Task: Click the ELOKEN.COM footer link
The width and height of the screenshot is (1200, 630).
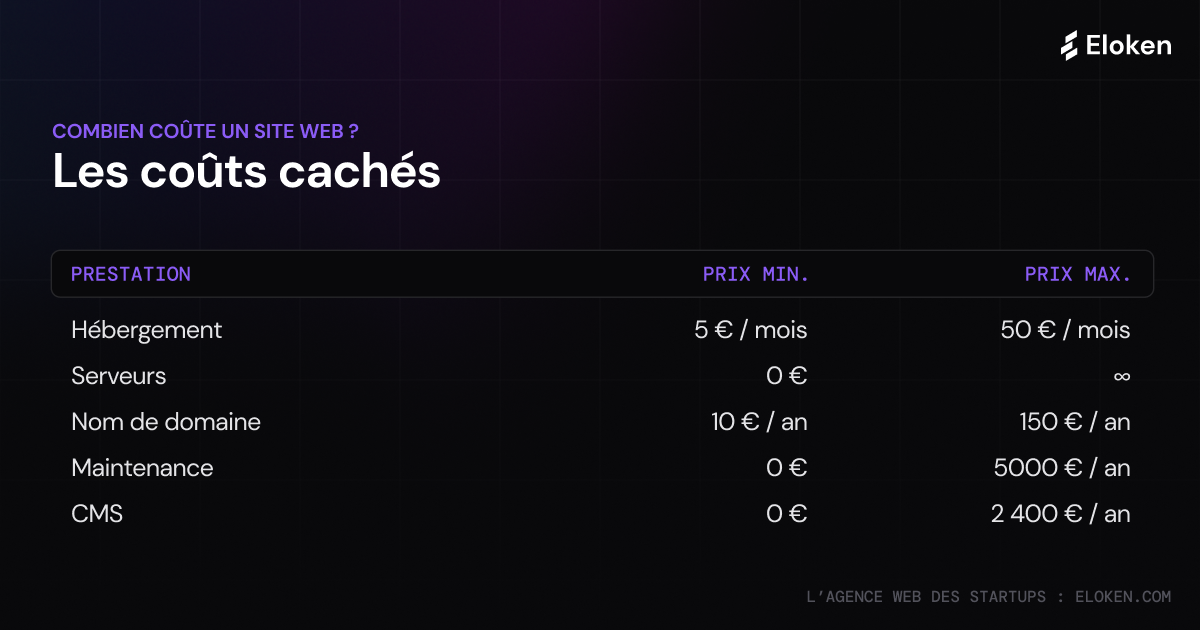Action: pyautogui.click(x=1122, y=597)
